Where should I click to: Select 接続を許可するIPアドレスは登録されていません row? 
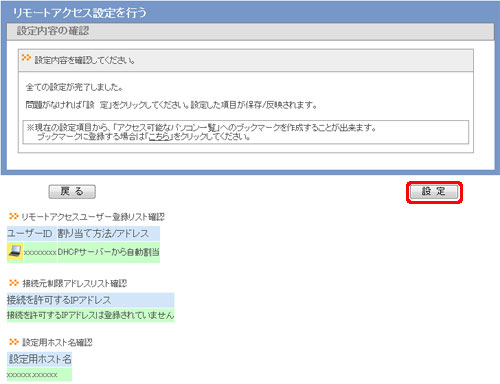click(91, 315)
